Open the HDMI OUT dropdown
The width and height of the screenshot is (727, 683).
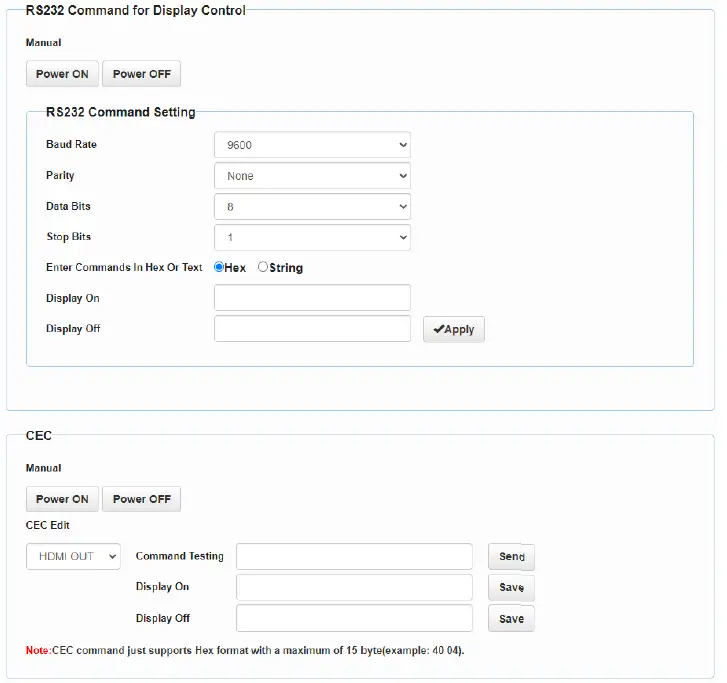[x=73, y=556]
